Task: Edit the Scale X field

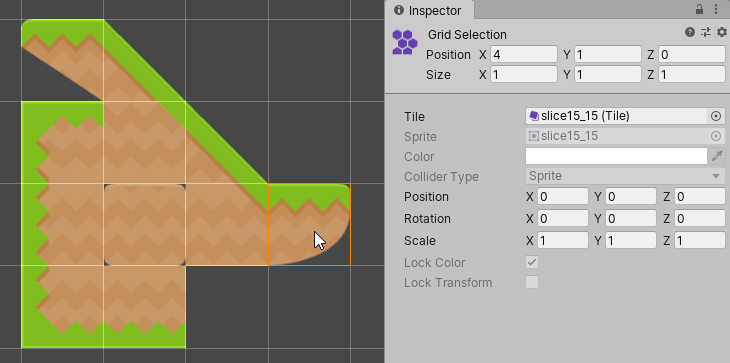Action: tap(563, 240)
